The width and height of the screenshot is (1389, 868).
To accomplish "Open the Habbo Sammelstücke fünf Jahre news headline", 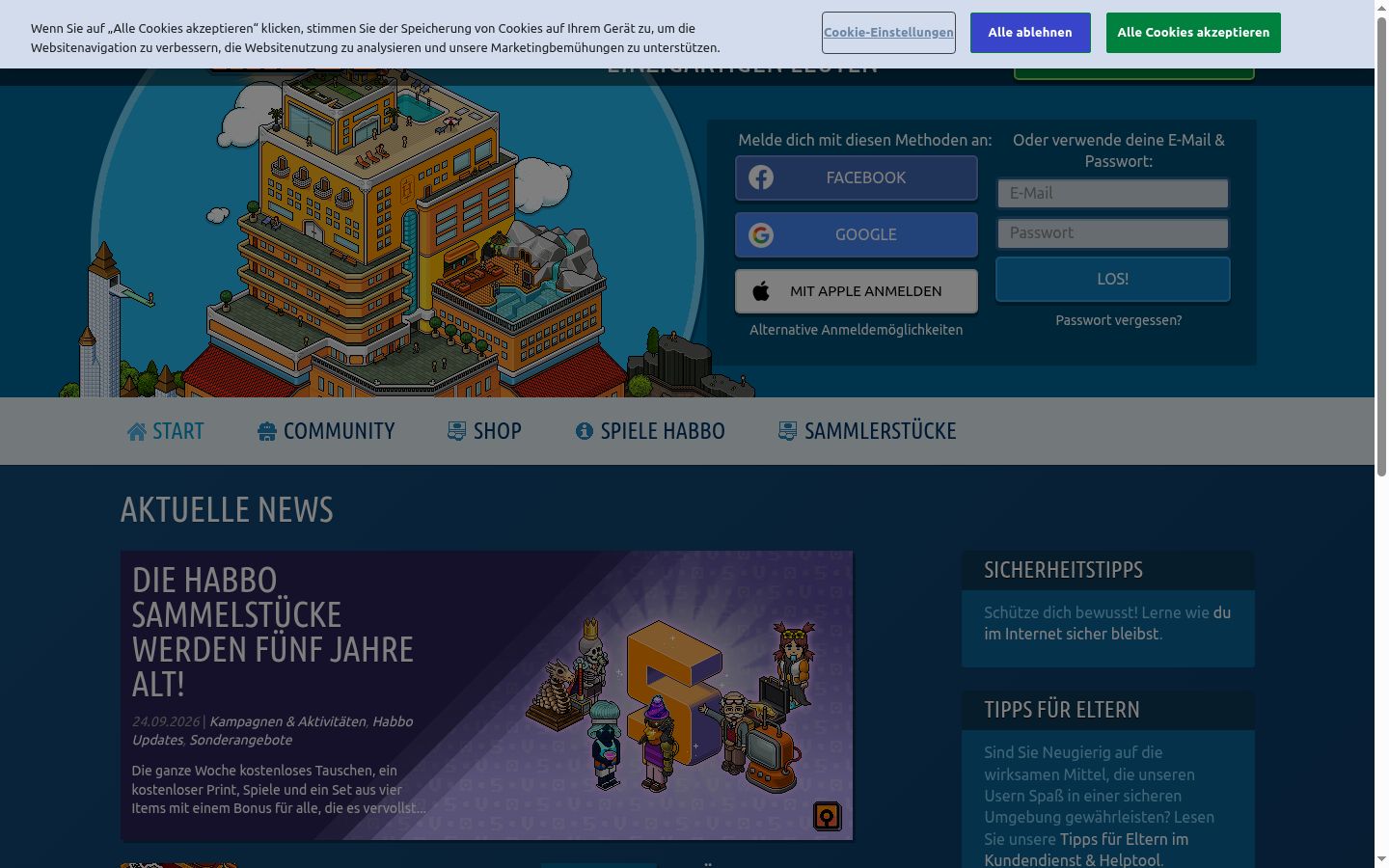I will pyautogui.click(x=273, y=632).
